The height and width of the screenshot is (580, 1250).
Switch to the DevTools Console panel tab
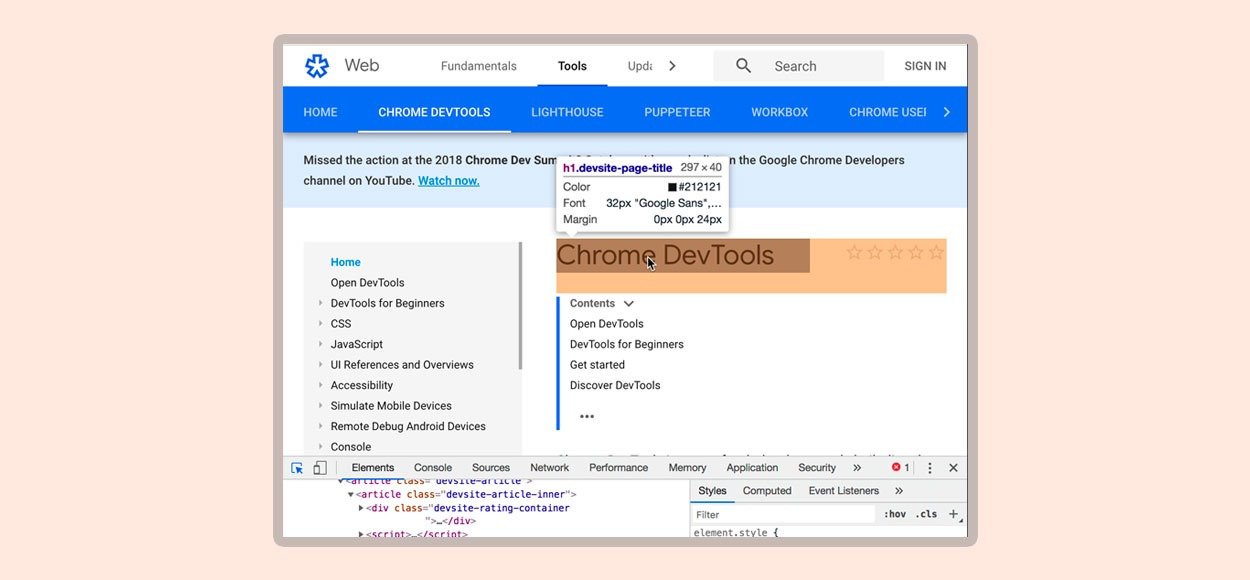coord(433,468)
